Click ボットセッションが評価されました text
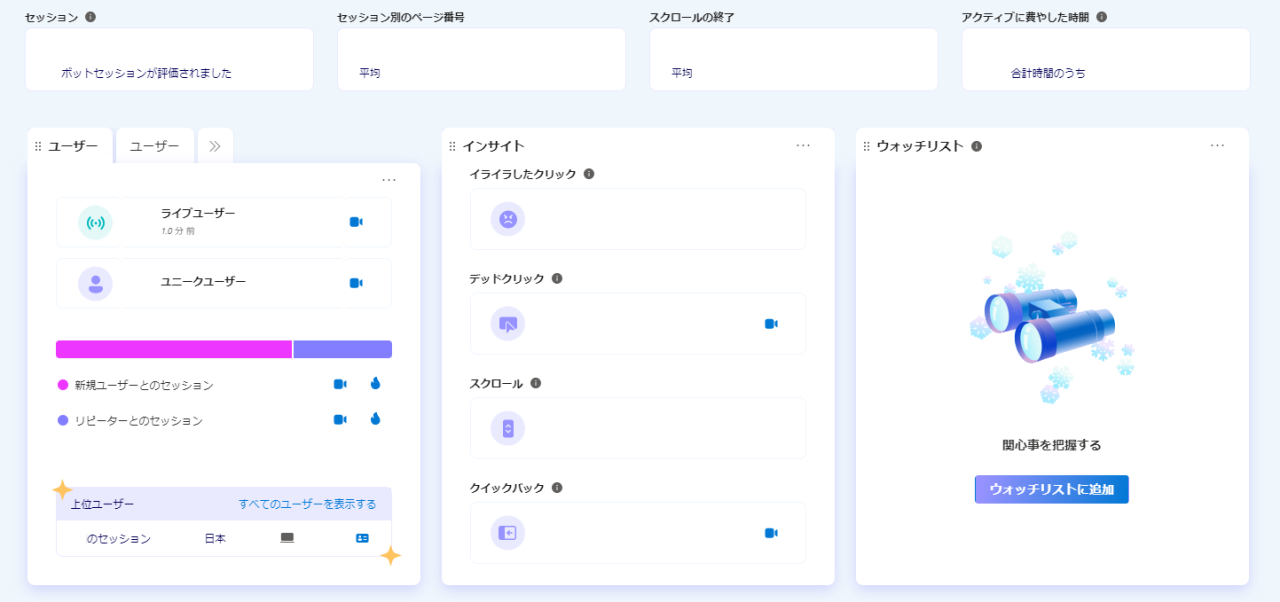The width and height of the screenshot is (1280, 602). tap(146, 73)
